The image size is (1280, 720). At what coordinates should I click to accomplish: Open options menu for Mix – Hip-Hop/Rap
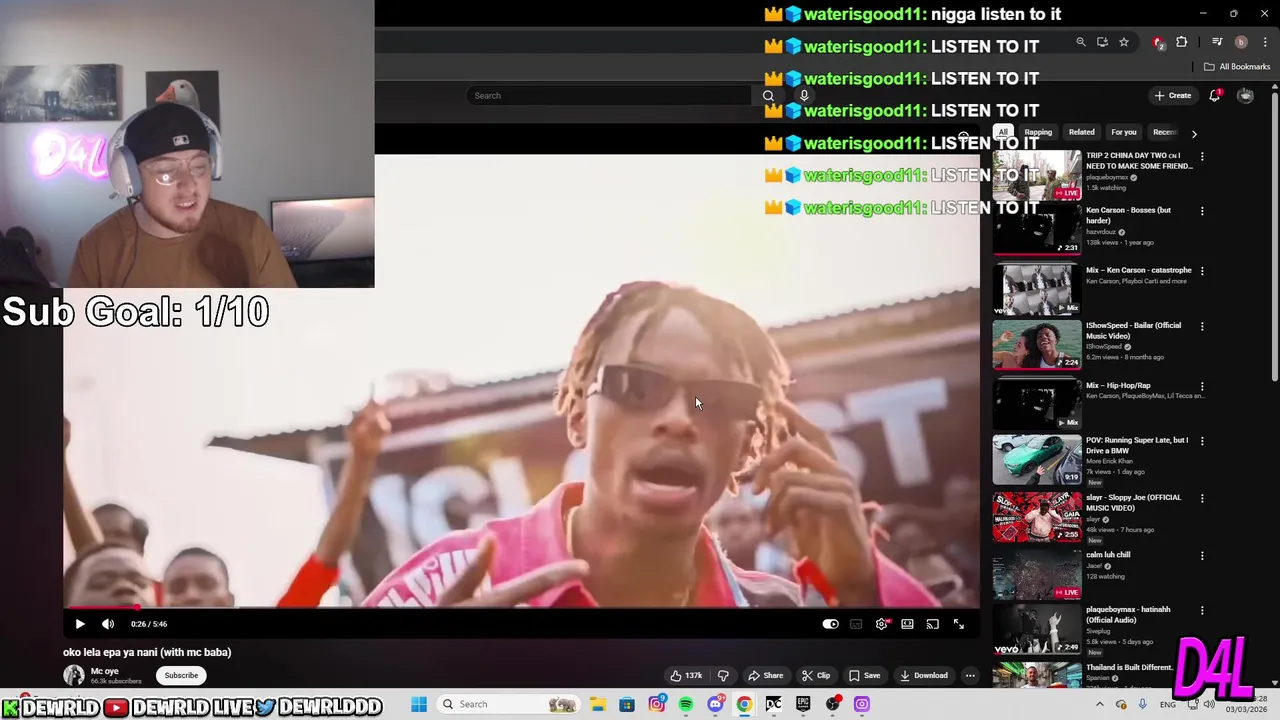1202,386
